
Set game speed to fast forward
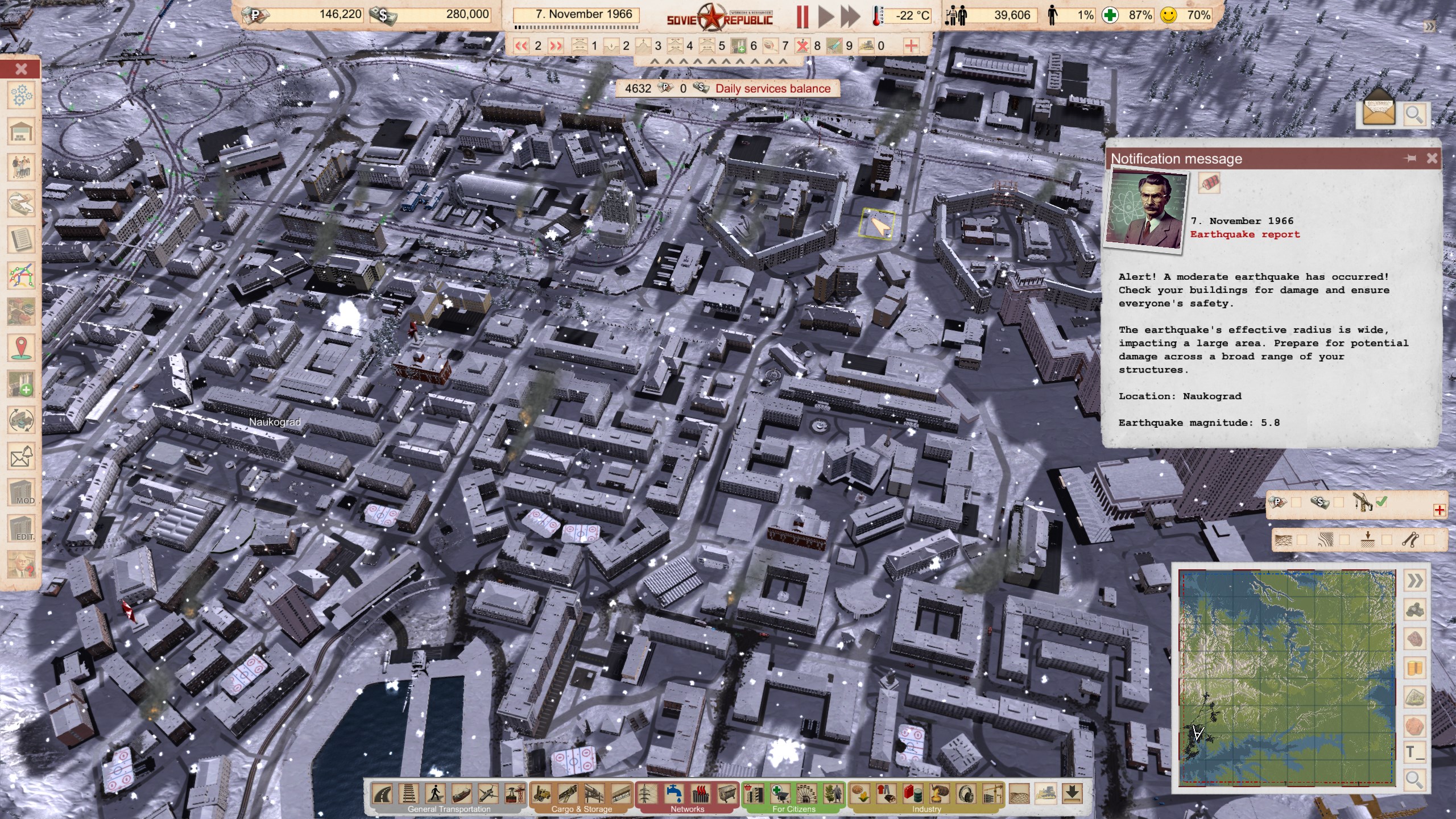pyautogui.click(x=851, y=16)
